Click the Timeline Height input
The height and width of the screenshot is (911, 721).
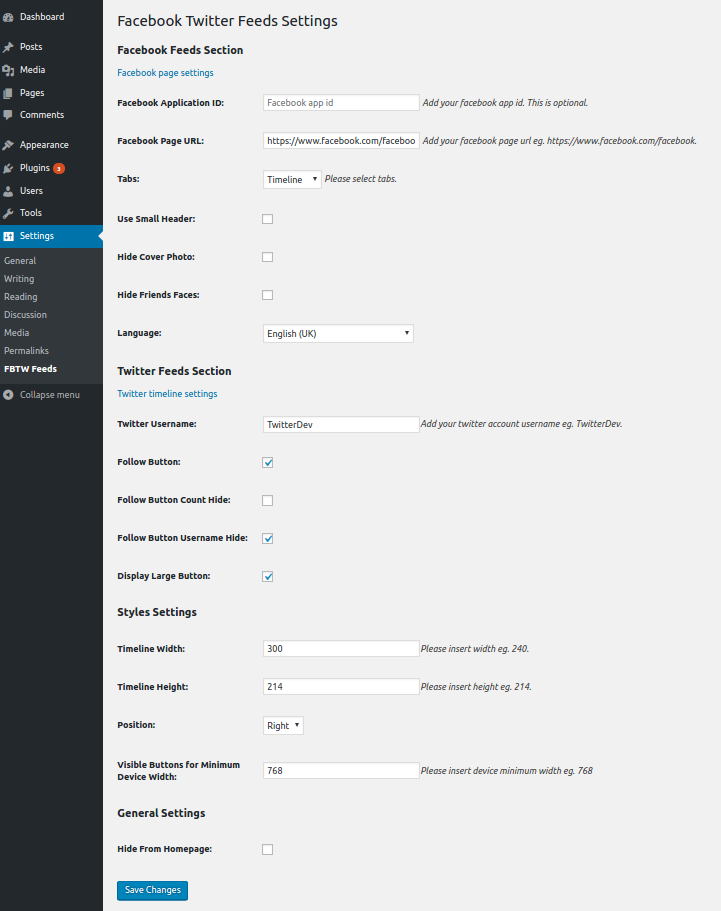click(x=341, y=687)
